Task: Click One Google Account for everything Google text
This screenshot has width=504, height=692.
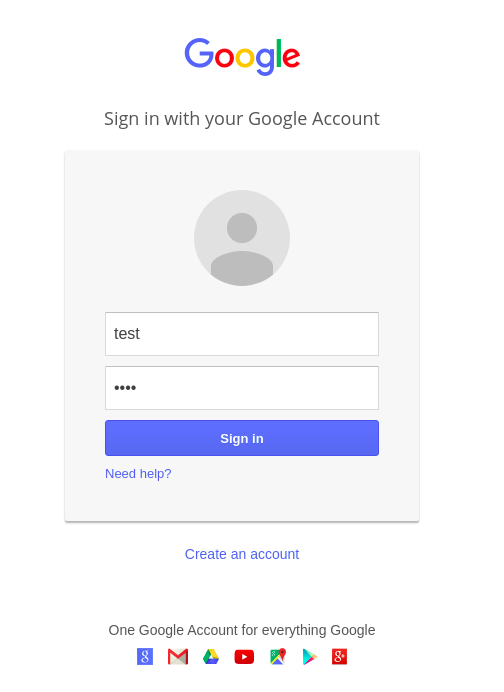Action: click(242, 630)
